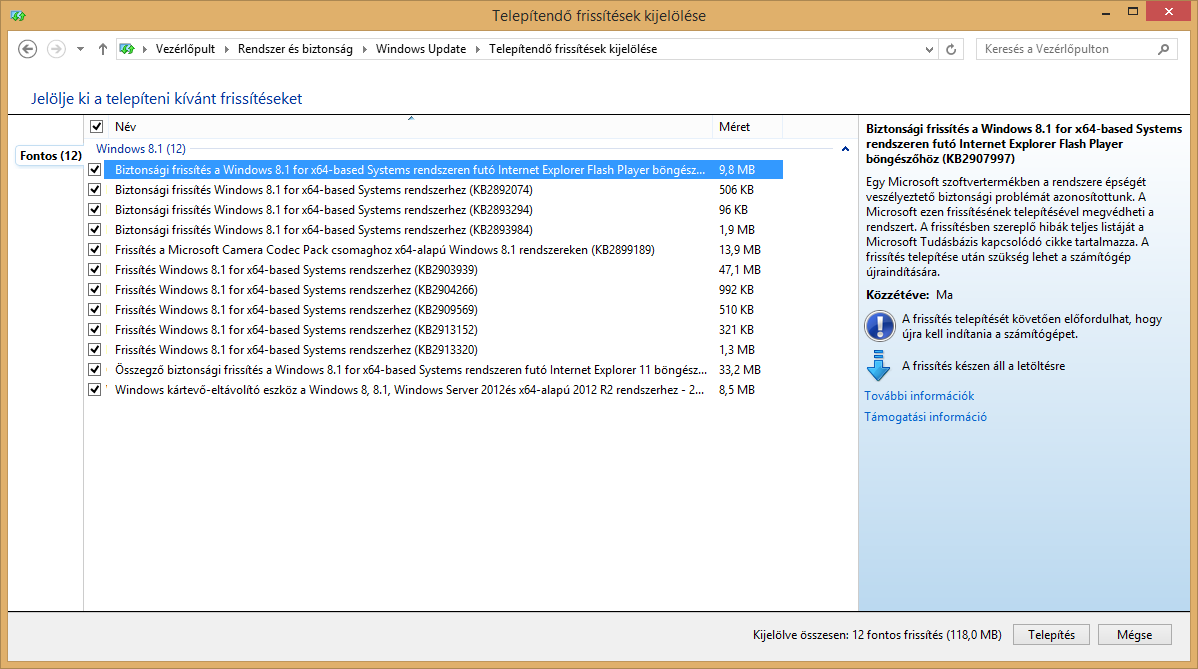Image resolution: width=1198 pixels, height=669 pixels.
Task: Open address bar history dropdown
Action: 929,49
